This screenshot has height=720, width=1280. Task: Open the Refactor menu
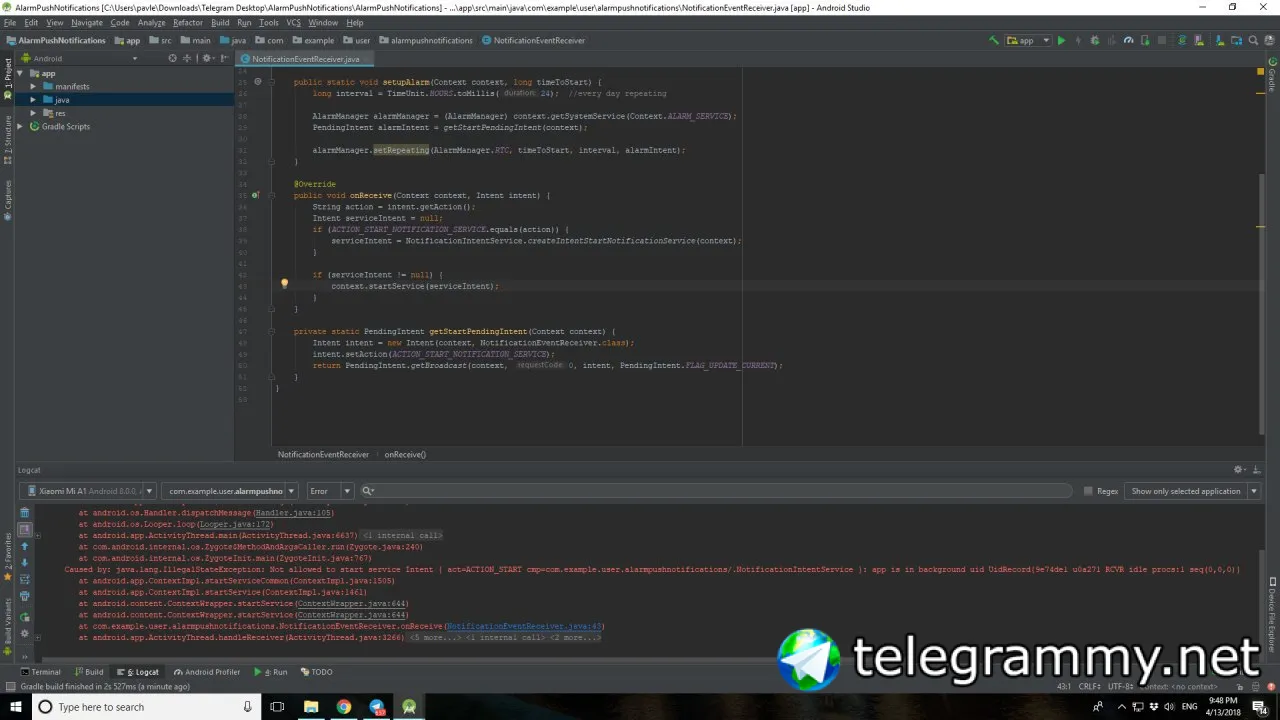point(187,22)
